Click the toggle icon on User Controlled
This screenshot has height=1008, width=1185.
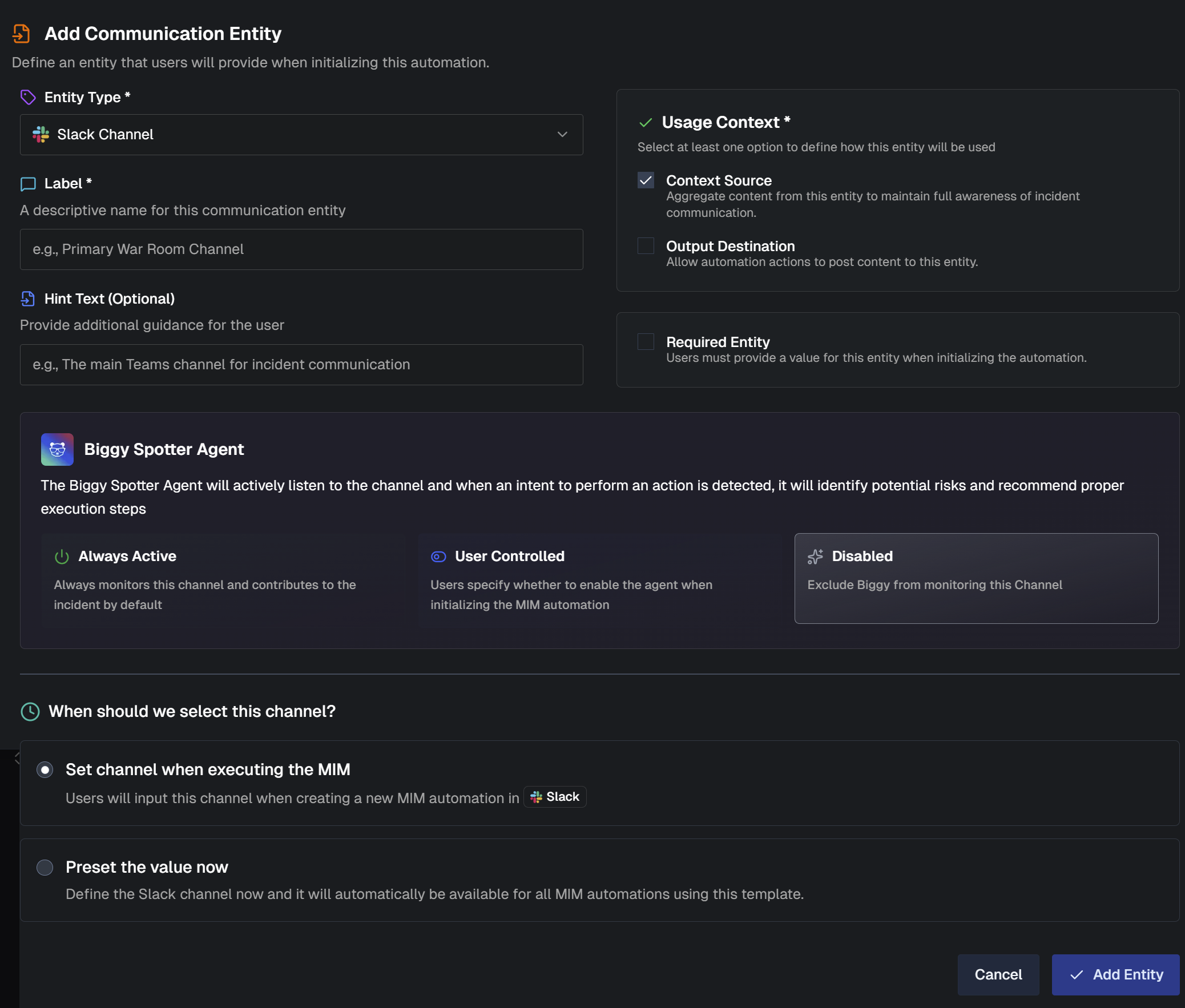pyautogui.click(x=438, y=557)
